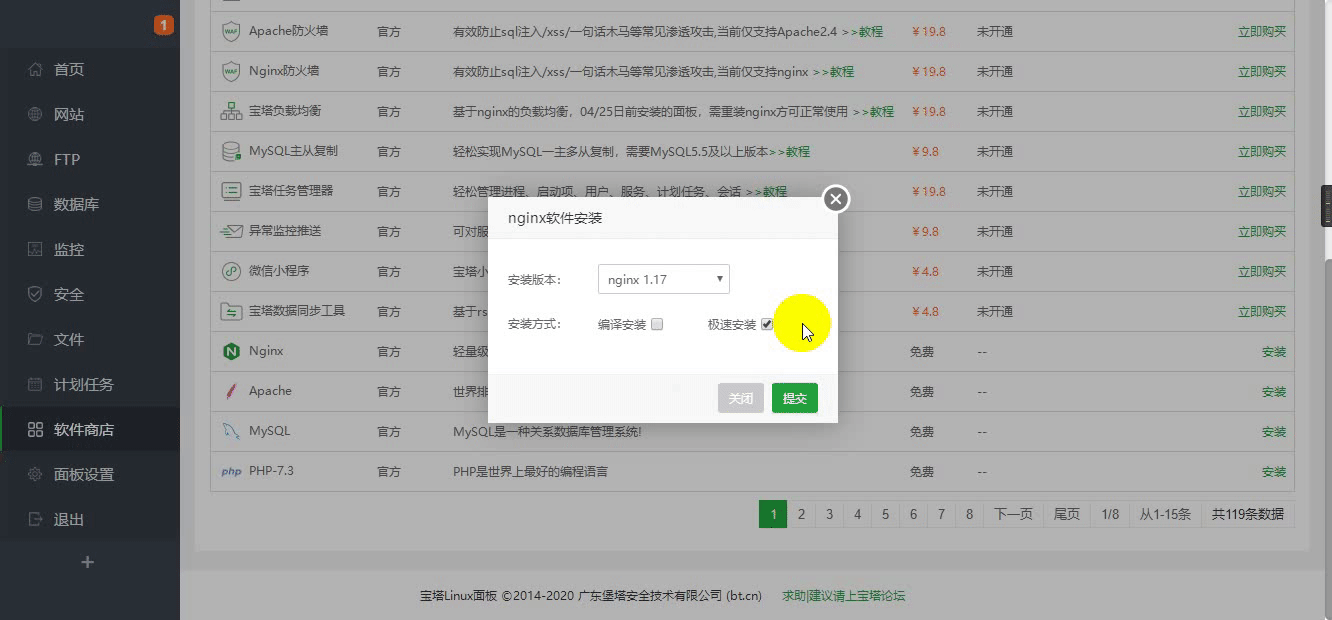The width and height of the screenshot is (1332, 620).
Task: Click 安装 link for MySQL row
Action: [x=1274, y=431]
